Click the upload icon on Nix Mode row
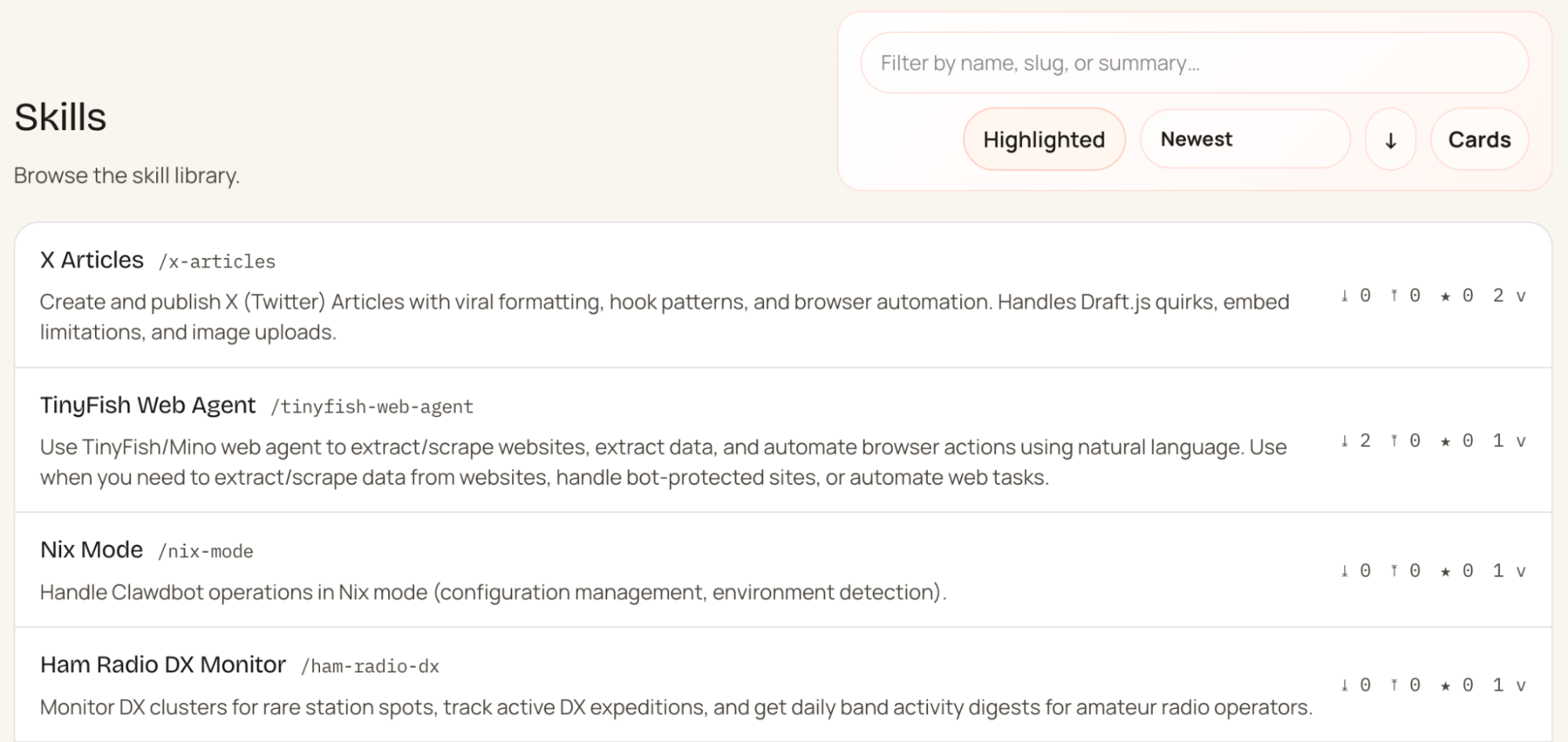This screenshot has width=1568, height=742. tap(1394, 569)
